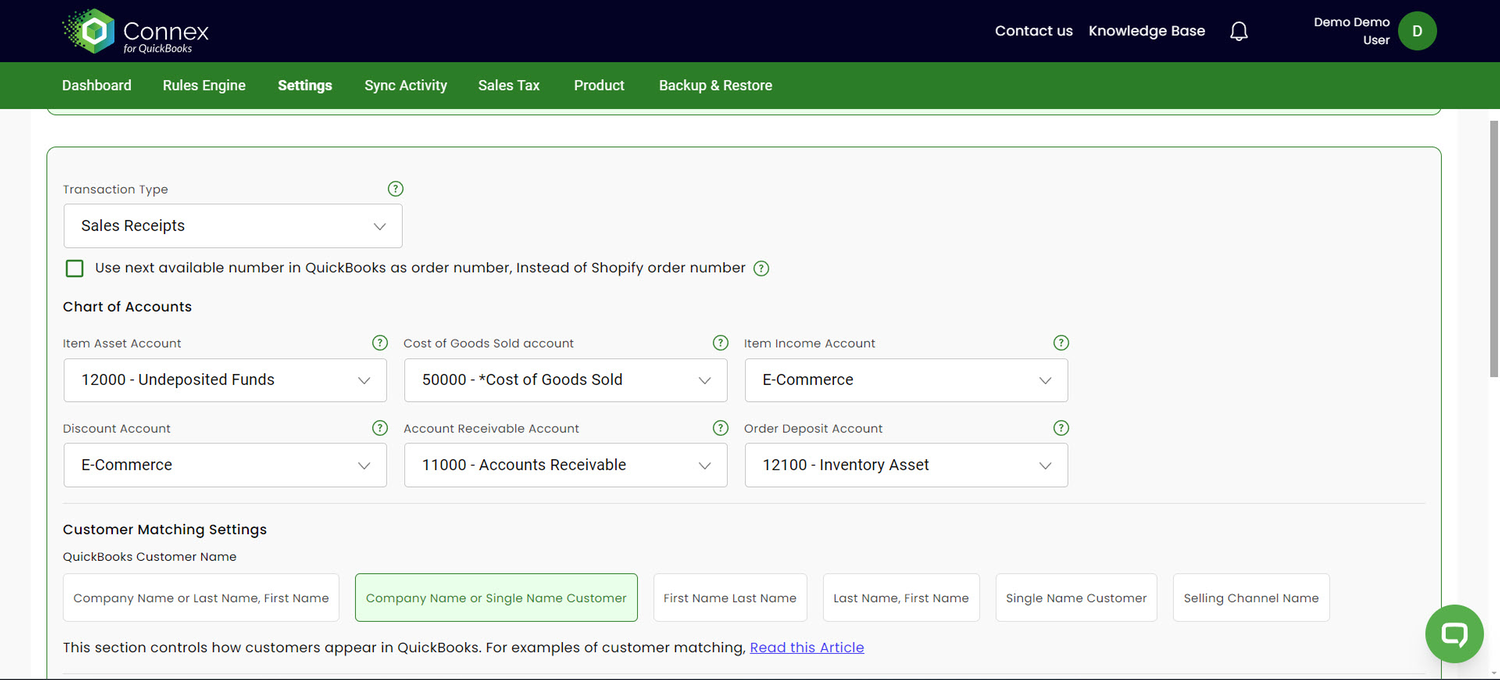Click the Customer Matching Settings heading
The image size is (1500, 680).
[165, 529]
